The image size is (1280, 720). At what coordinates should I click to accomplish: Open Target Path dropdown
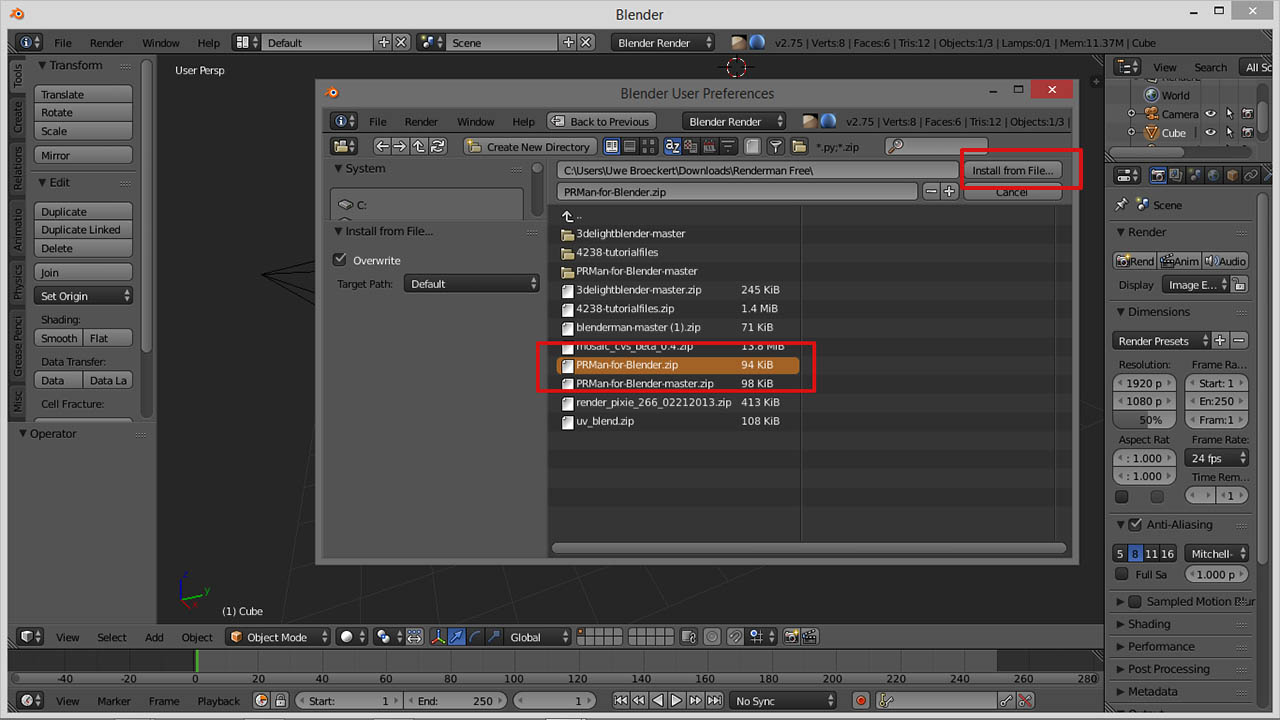click(472, 284)
